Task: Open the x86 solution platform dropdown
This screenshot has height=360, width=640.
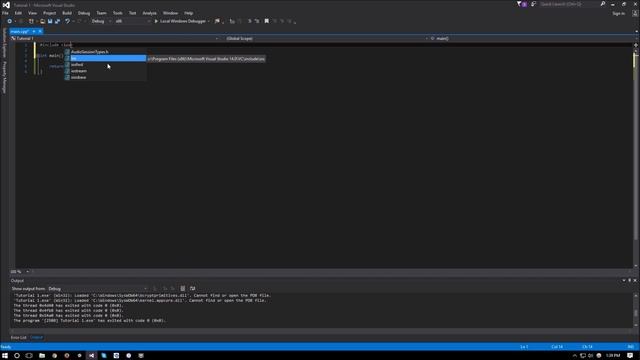Action: tap(132, 21)
